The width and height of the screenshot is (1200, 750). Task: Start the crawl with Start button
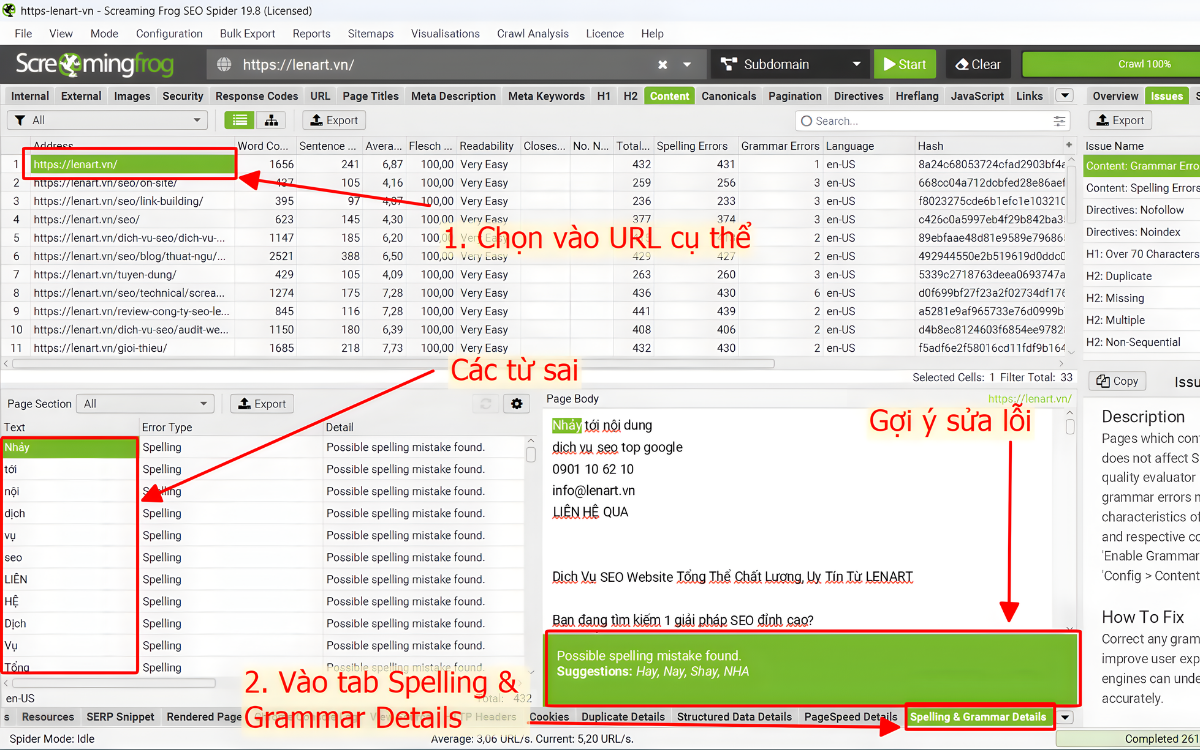coord(904,65)
